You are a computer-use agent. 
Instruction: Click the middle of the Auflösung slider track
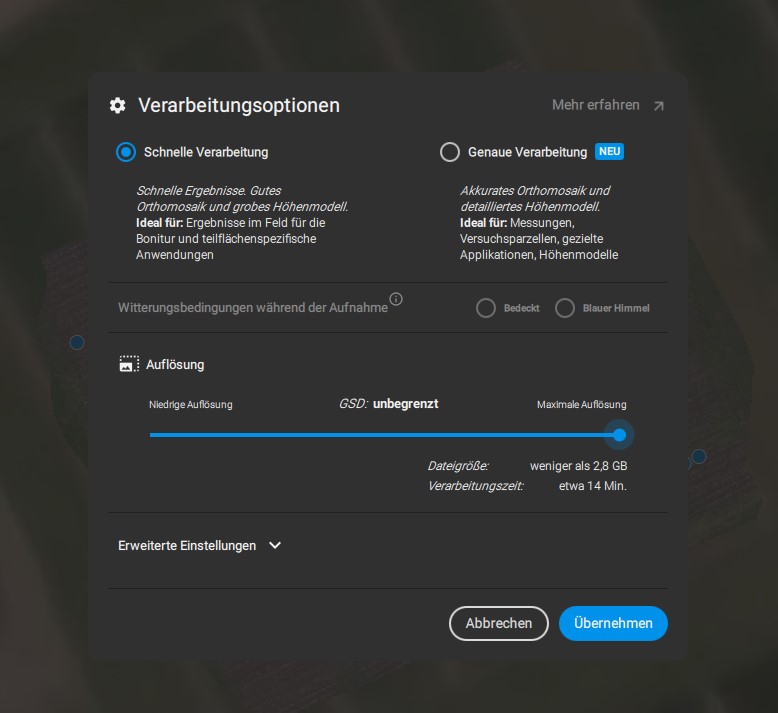point(385,435)
